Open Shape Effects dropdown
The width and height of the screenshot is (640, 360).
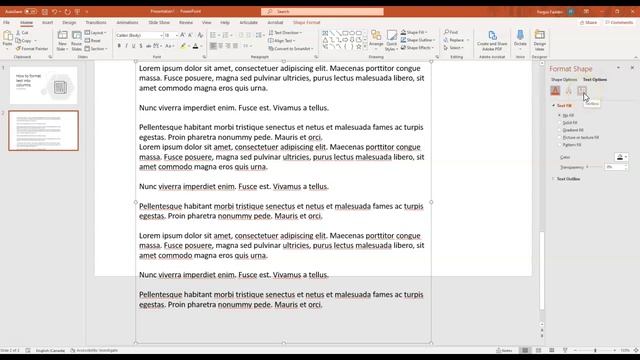(x=417, y=48)
